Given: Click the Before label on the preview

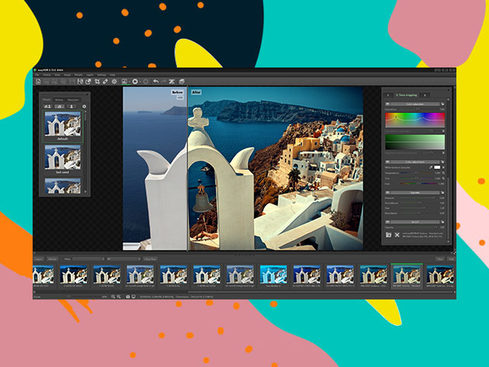Looking at the screenshot, I should point(177,92).
